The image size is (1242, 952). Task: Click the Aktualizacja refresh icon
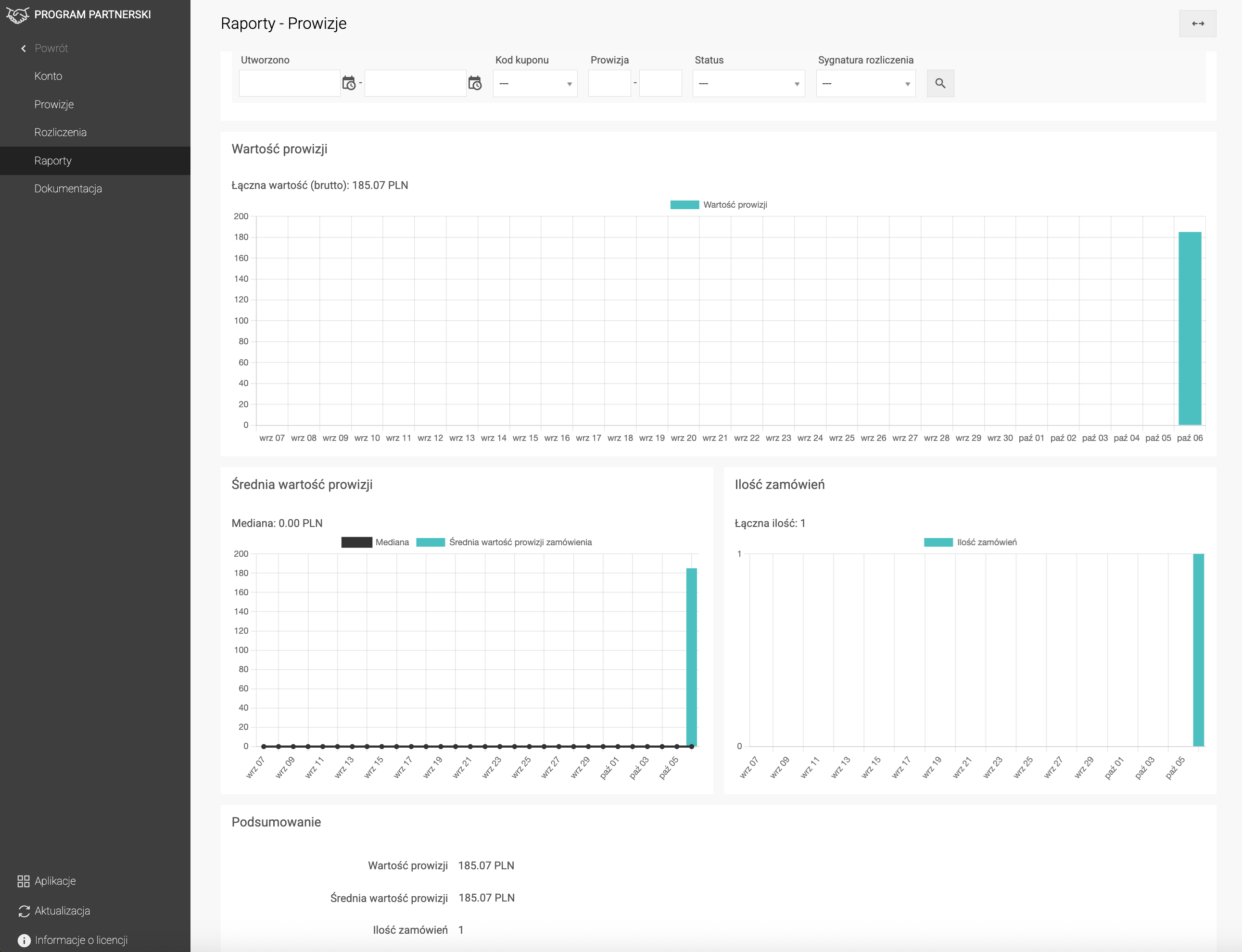tap(24, 911)
